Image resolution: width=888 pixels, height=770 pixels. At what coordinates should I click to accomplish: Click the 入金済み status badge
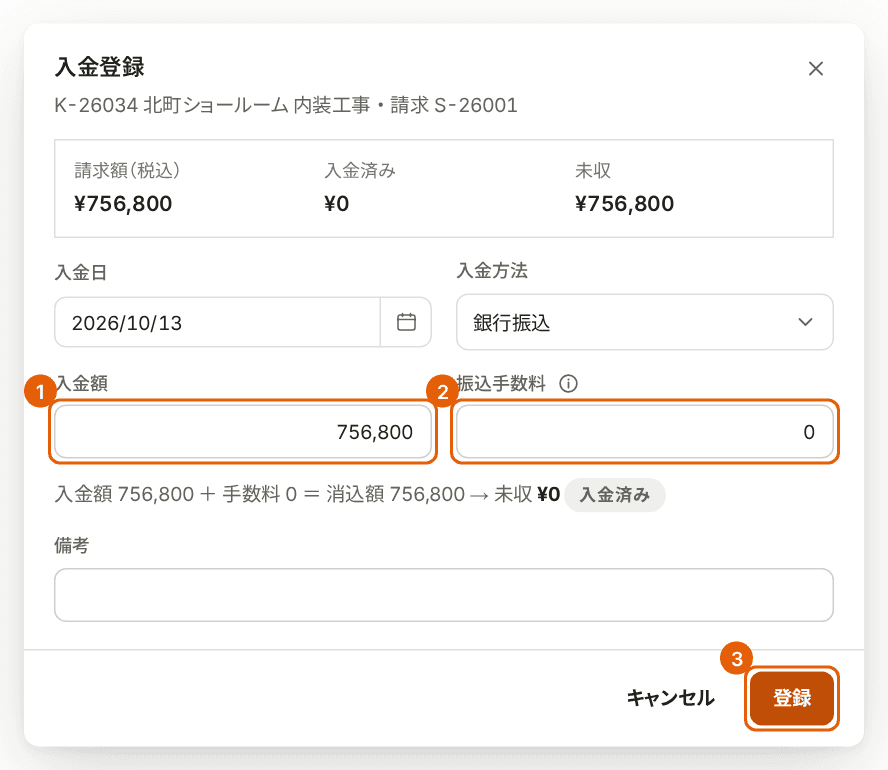coord(614,495)
